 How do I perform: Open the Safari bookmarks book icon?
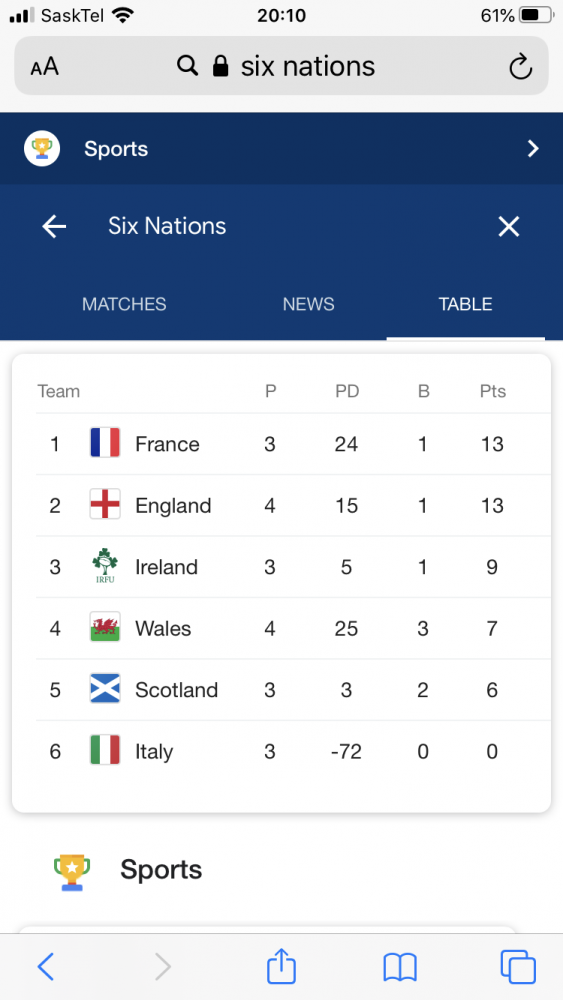point(400,967)
